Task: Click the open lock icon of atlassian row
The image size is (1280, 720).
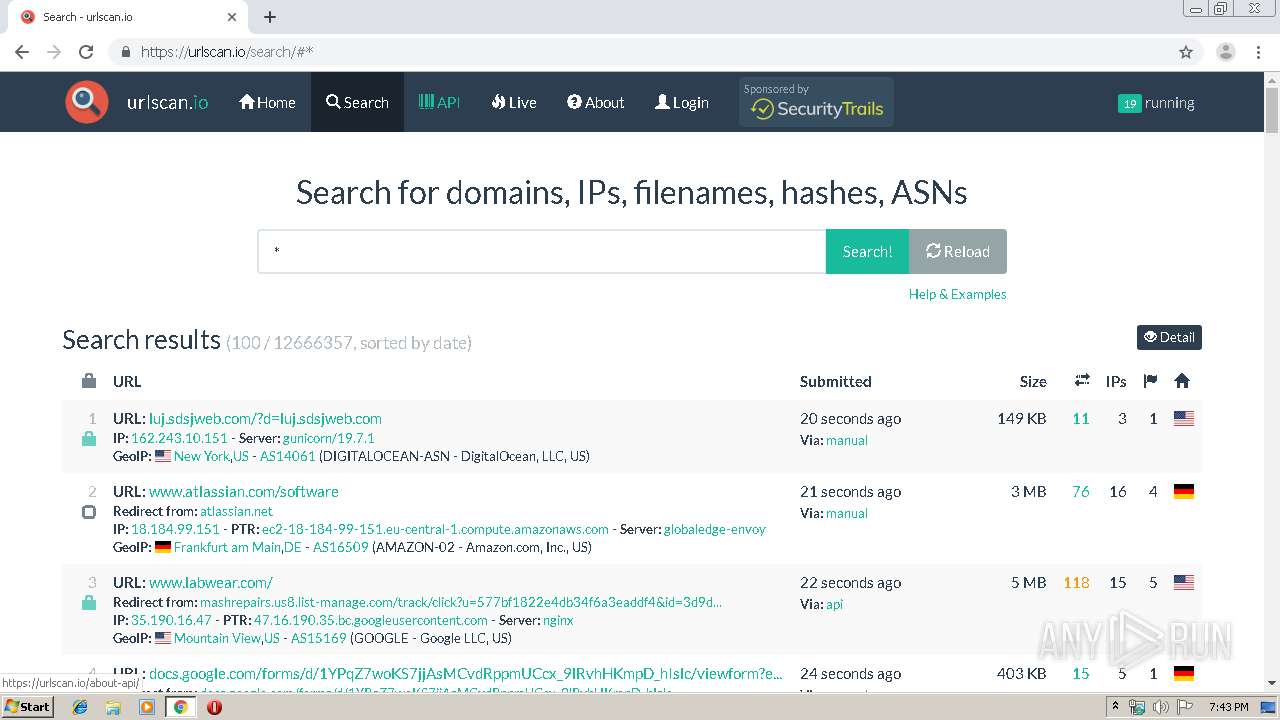Action: tap(89, 511)
